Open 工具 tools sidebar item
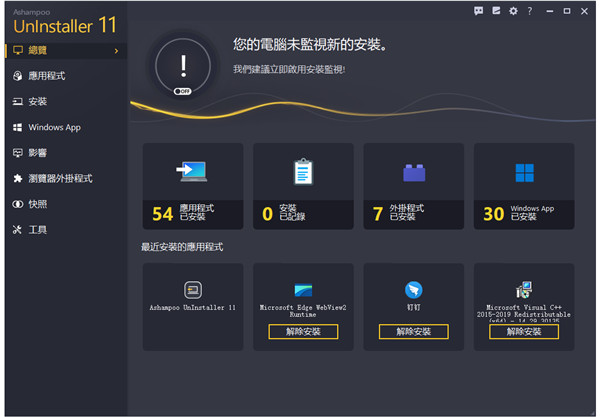600x417 pixels. pos(66,230)
